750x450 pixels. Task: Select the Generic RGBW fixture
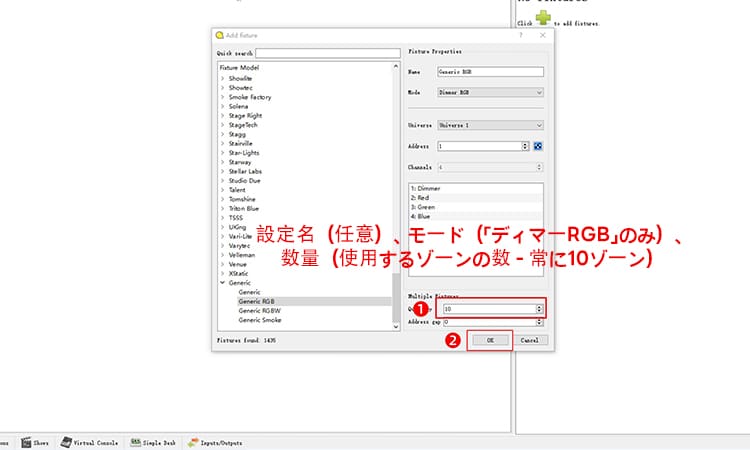tap(260, 311)
